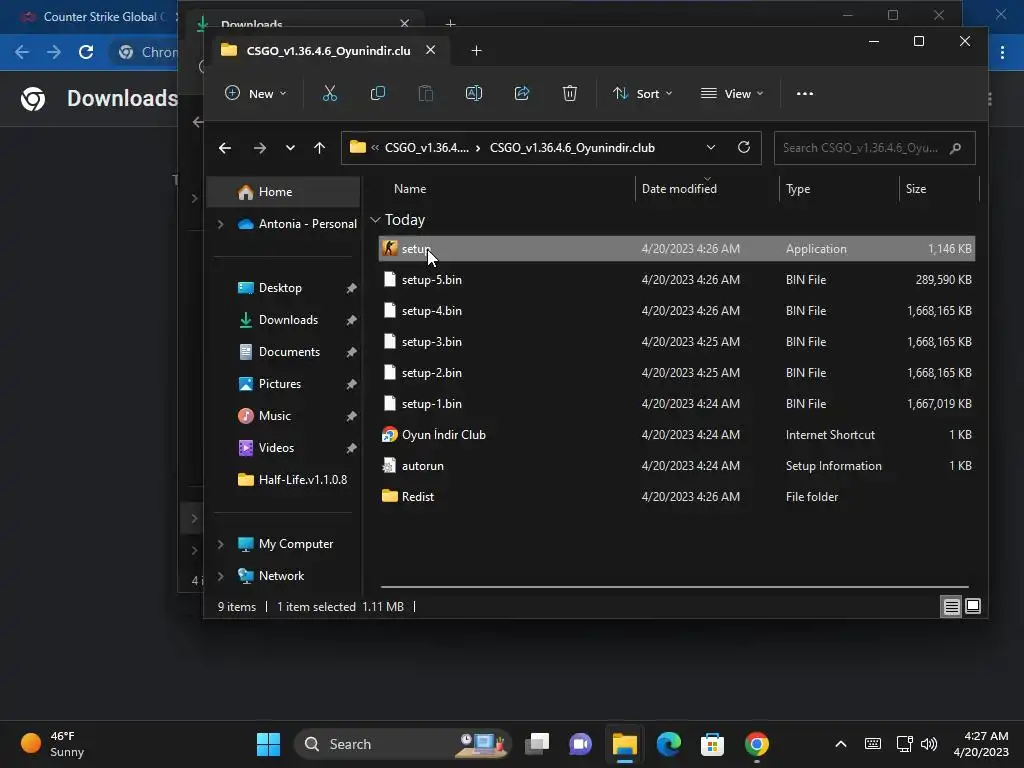Open the weather widget showing 46°F
The image size is (1024, 768).
pos(53,744)
